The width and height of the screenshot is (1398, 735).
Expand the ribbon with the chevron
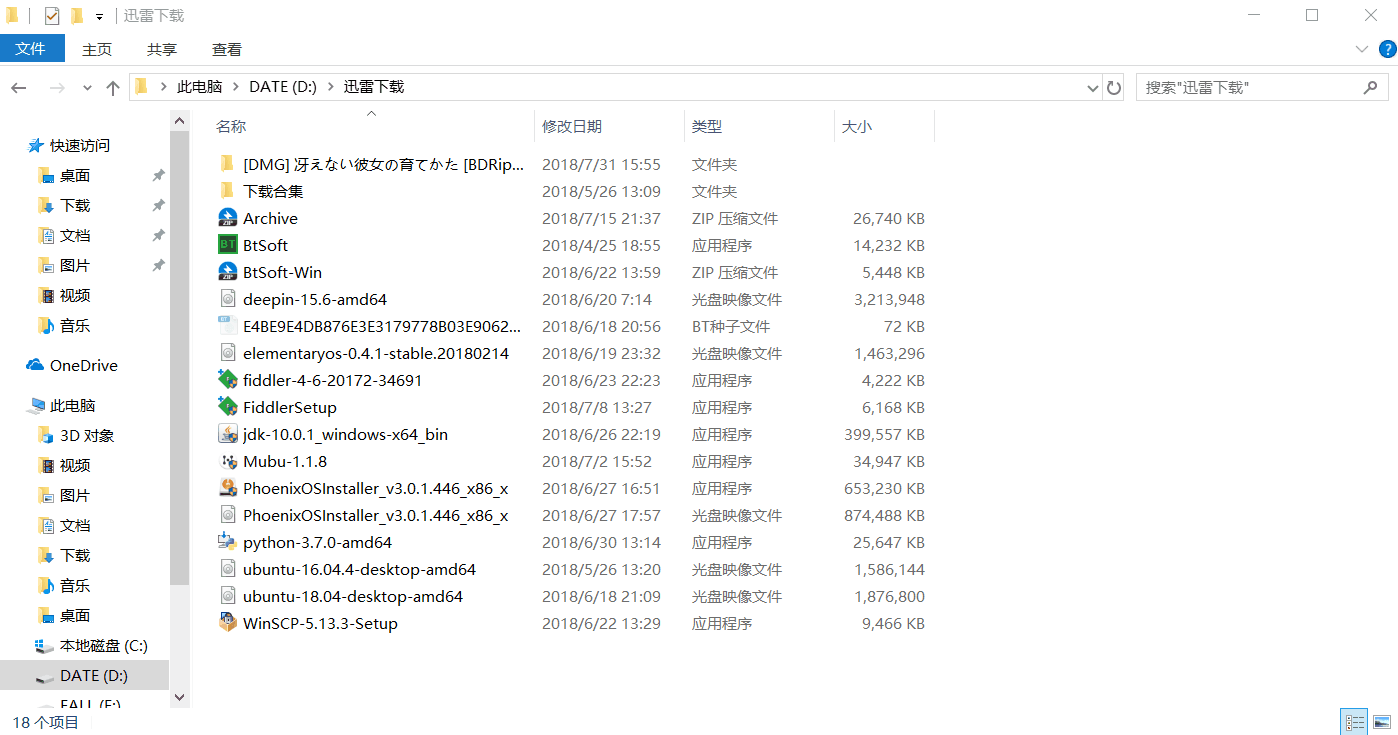click(1362, 49)
